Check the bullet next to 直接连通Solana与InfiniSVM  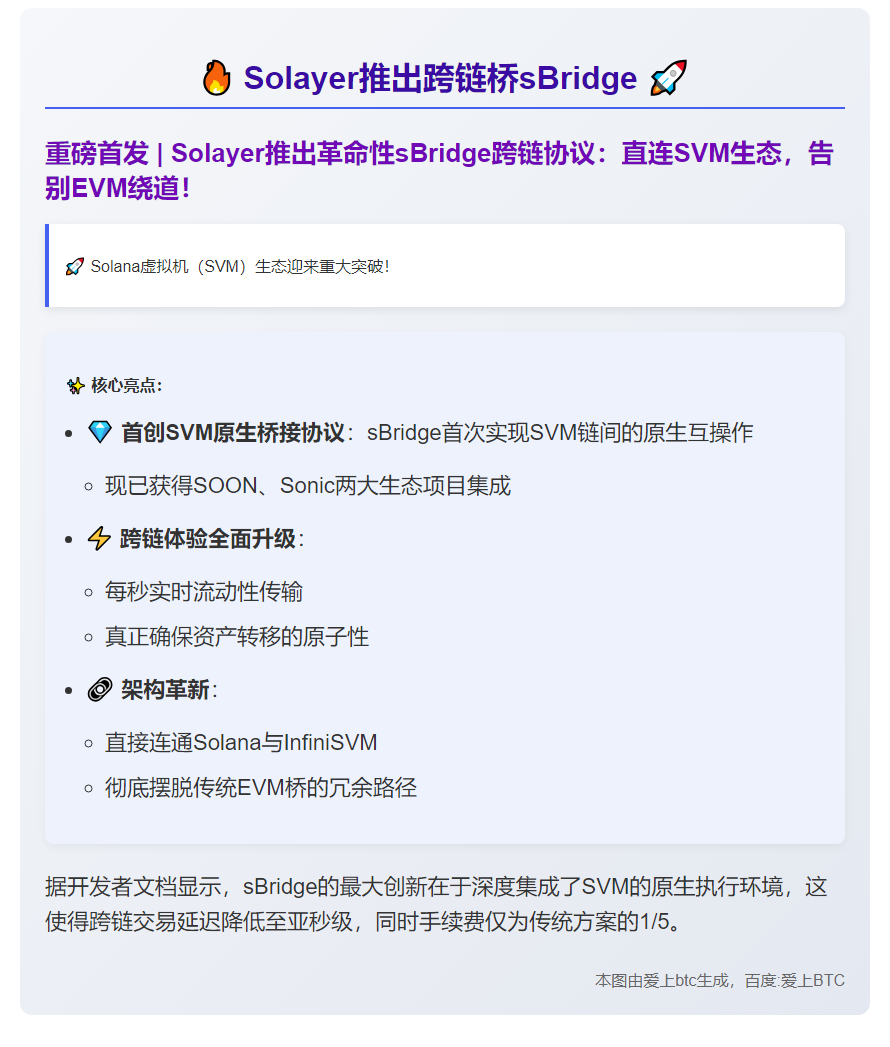coord(86,743)
